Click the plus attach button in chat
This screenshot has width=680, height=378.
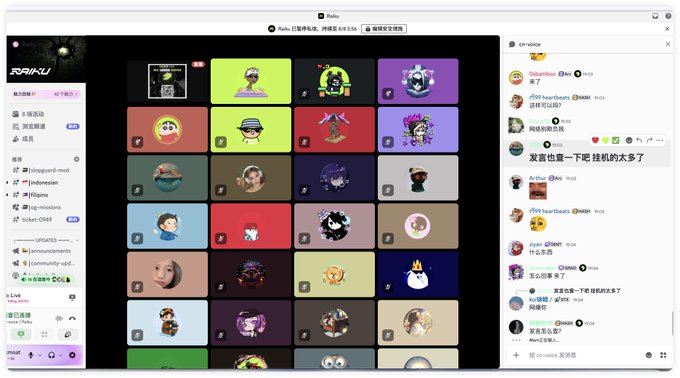pos(516,355)
